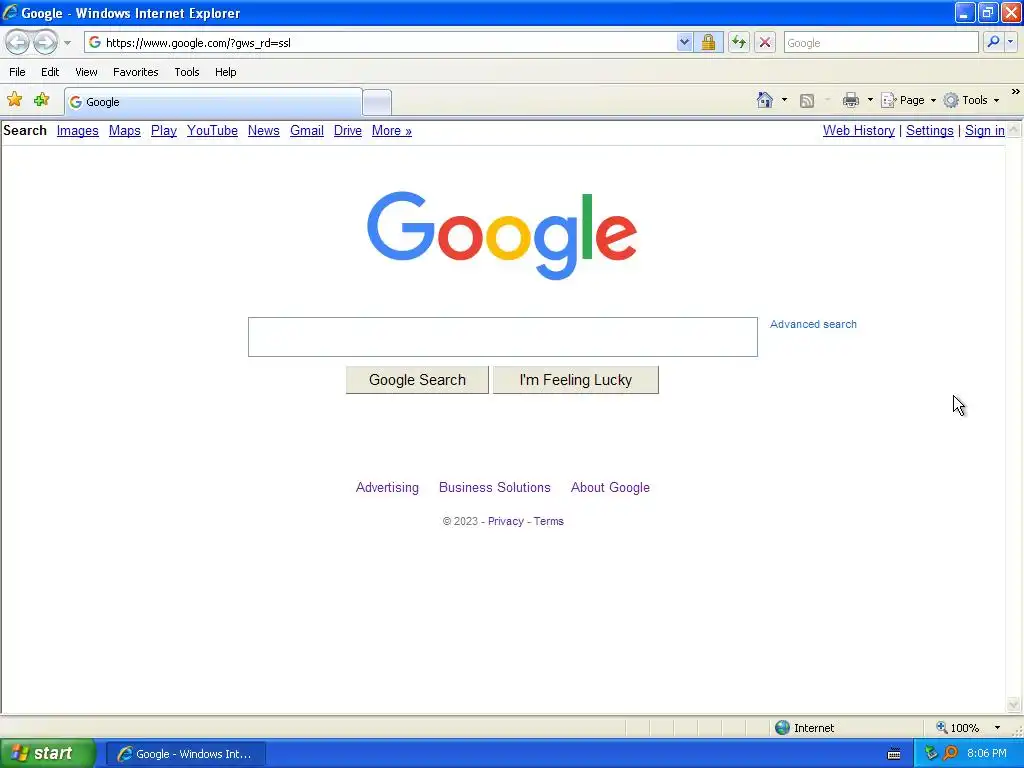This screenshot has width=1024, height=768.
Task: Click the Advanced search link
Action: [813, 324]
